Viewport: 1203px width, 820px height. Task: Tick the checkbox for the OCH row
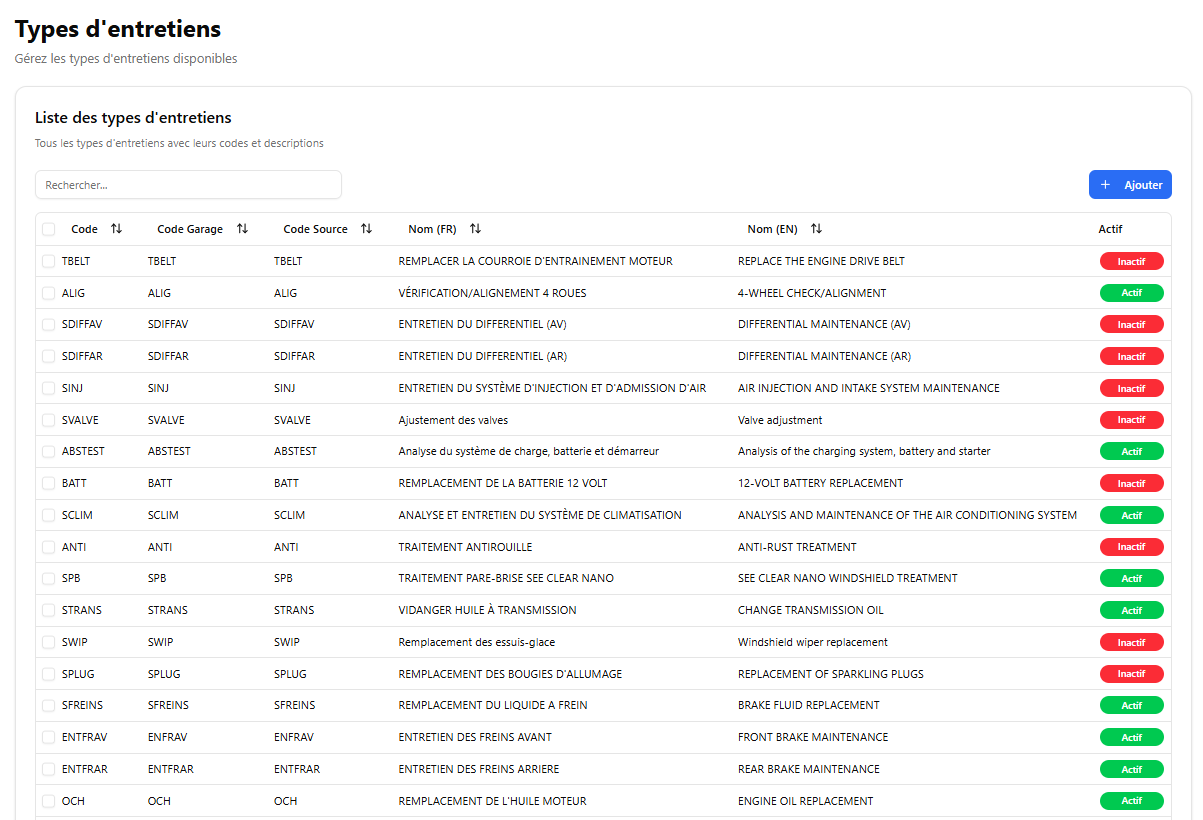(49, 801)
